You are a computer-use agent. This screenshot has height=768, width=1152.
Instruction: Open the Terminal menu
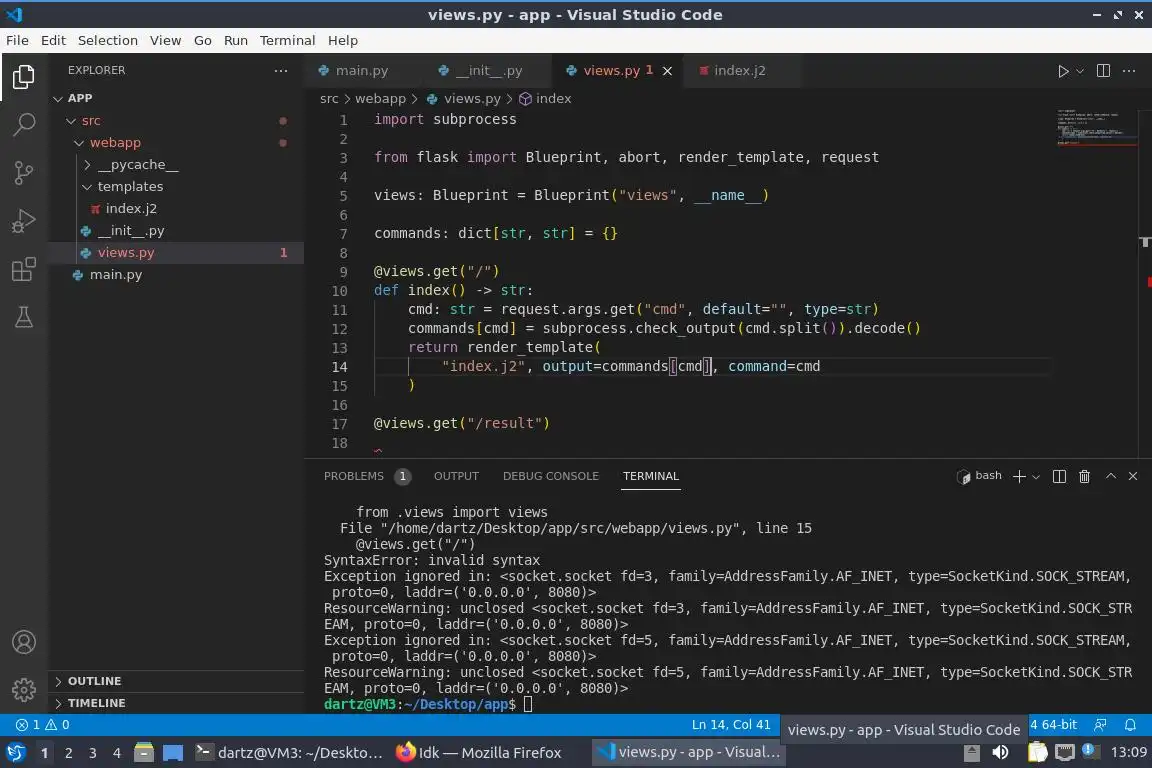[287, 40]
